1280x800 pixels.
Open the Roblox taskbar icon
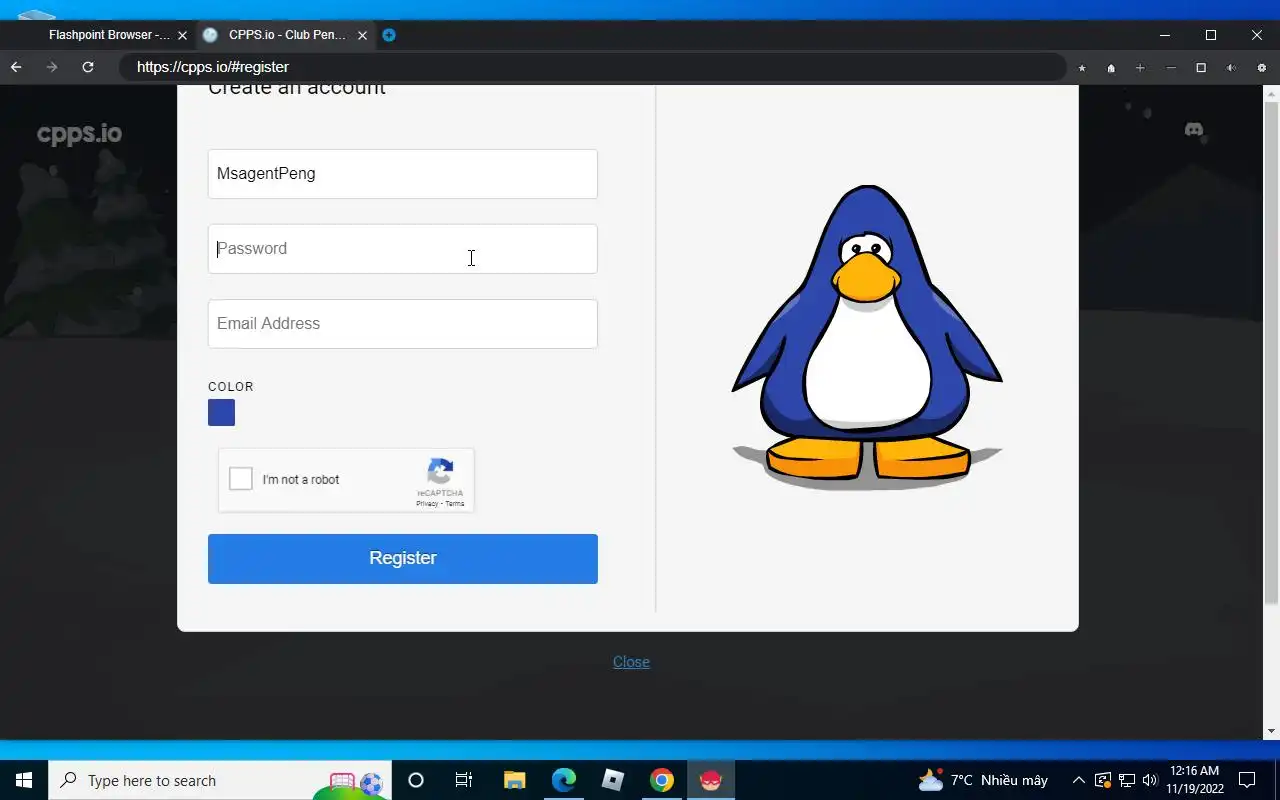pos(613,780)
